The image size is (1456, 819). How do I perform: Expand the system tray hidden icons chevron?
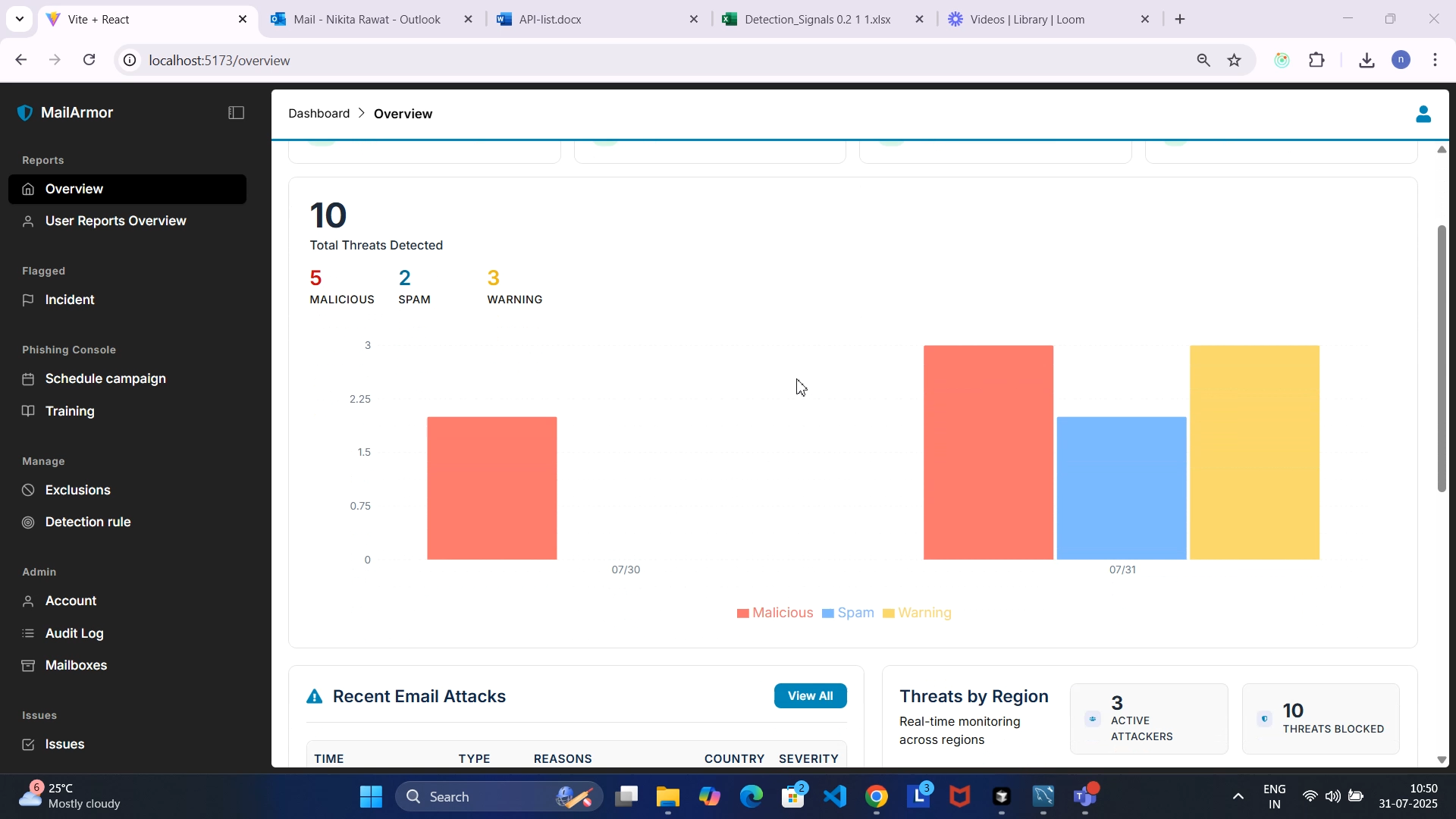pyautogui.click(x=1238, y=797)
